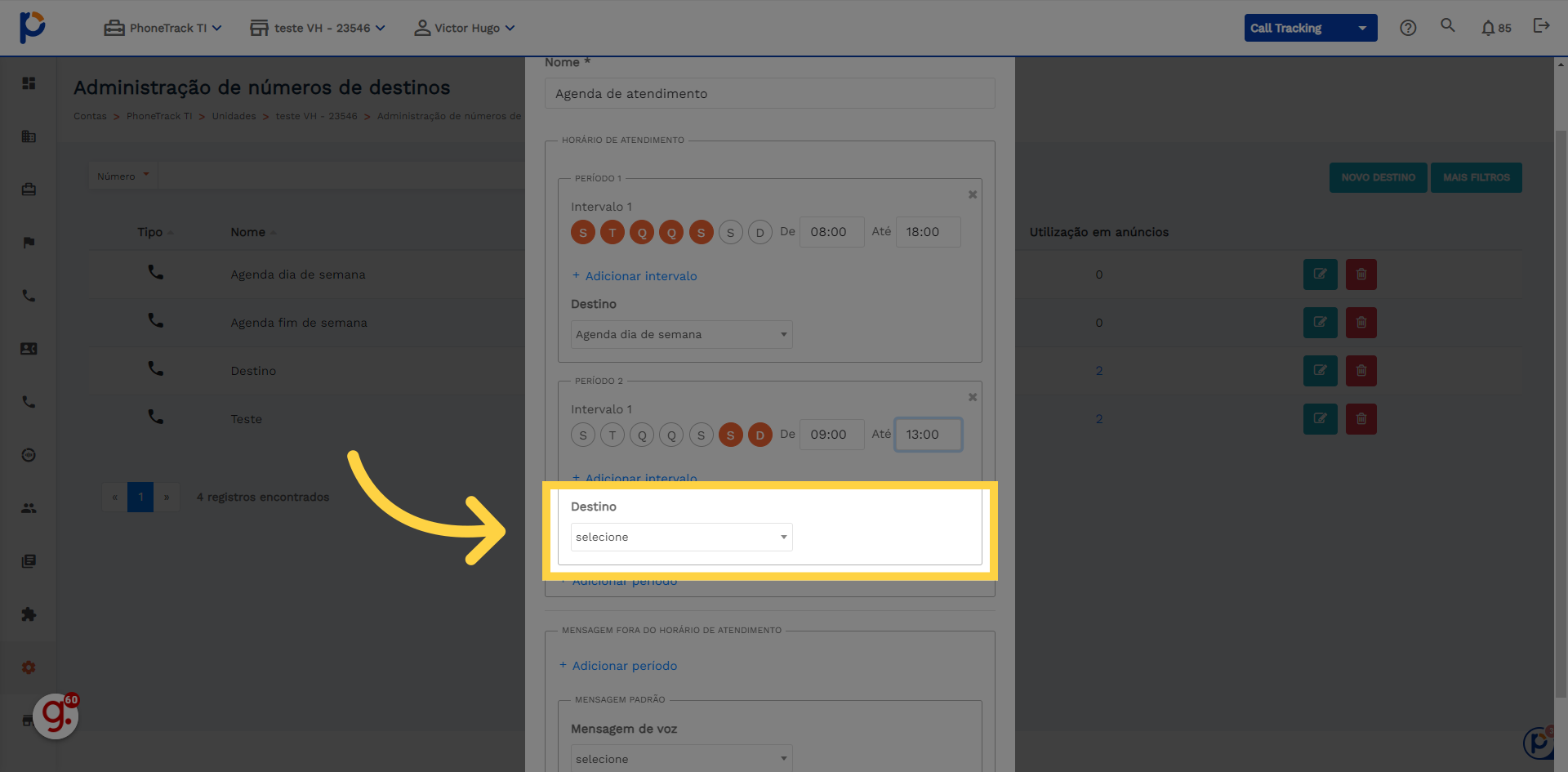Click the NOVO DESTINO button
This screenshot has width=1568, height=772.
click(x=1379, y=177)
